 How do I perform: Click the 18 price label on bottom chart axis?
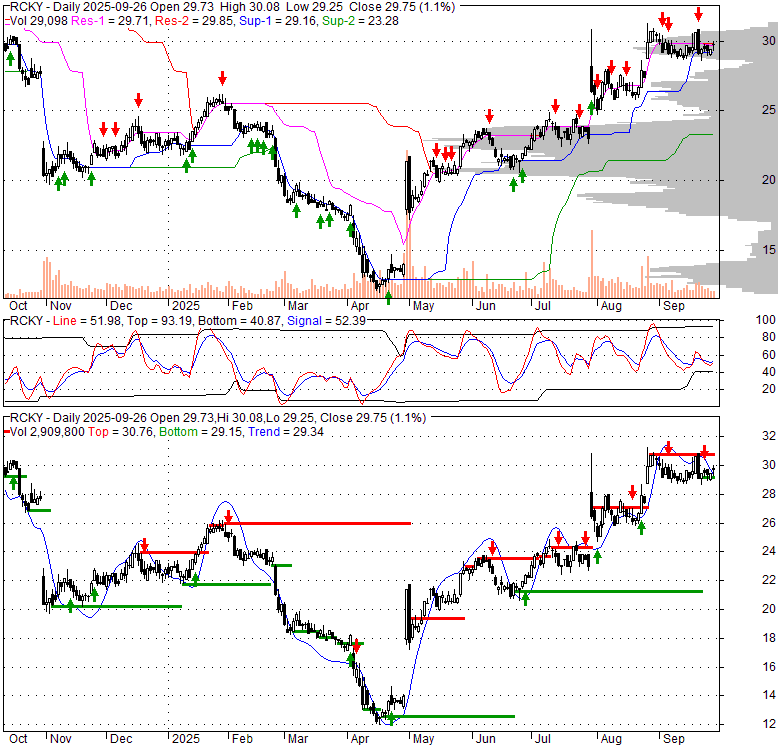click(769, 638)
